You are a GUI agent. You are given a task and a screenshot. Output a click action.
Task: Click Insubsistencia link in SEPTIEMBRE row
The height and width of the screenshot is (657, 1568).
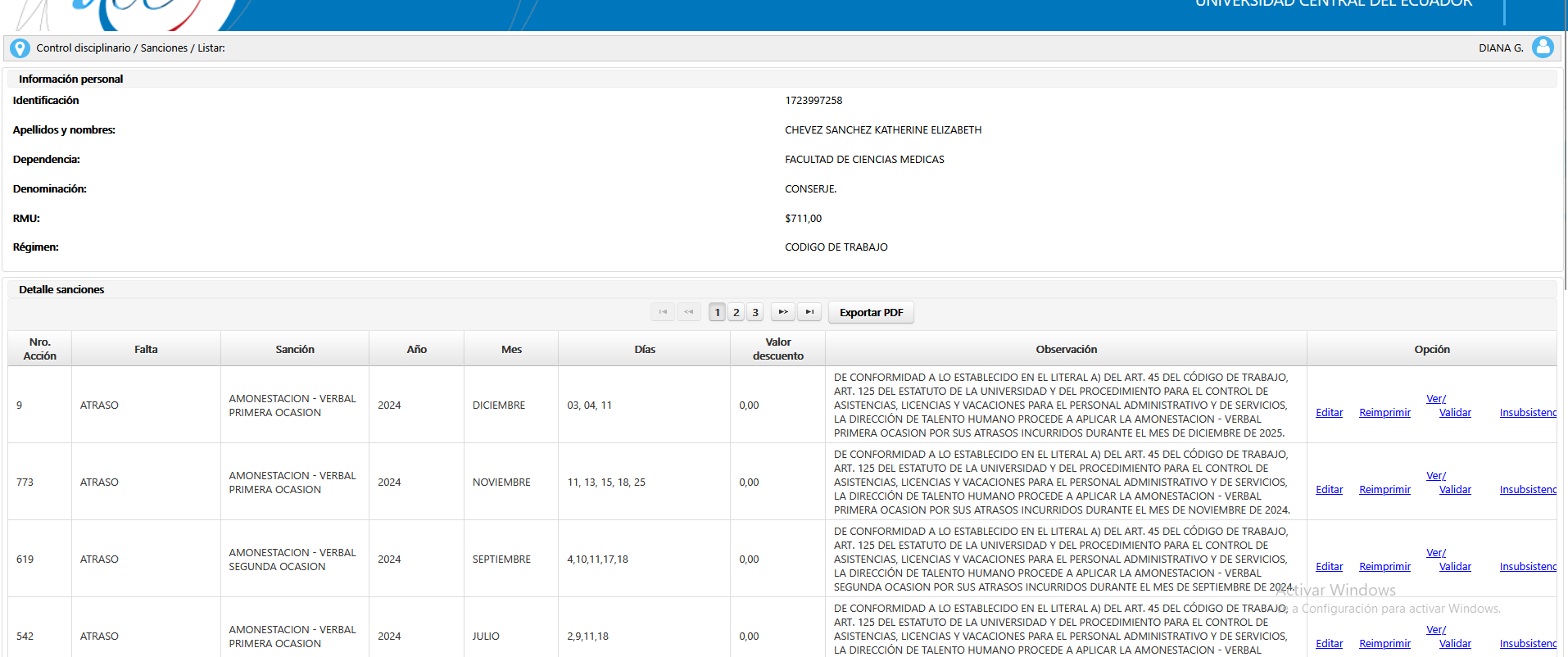point(1528,567)
